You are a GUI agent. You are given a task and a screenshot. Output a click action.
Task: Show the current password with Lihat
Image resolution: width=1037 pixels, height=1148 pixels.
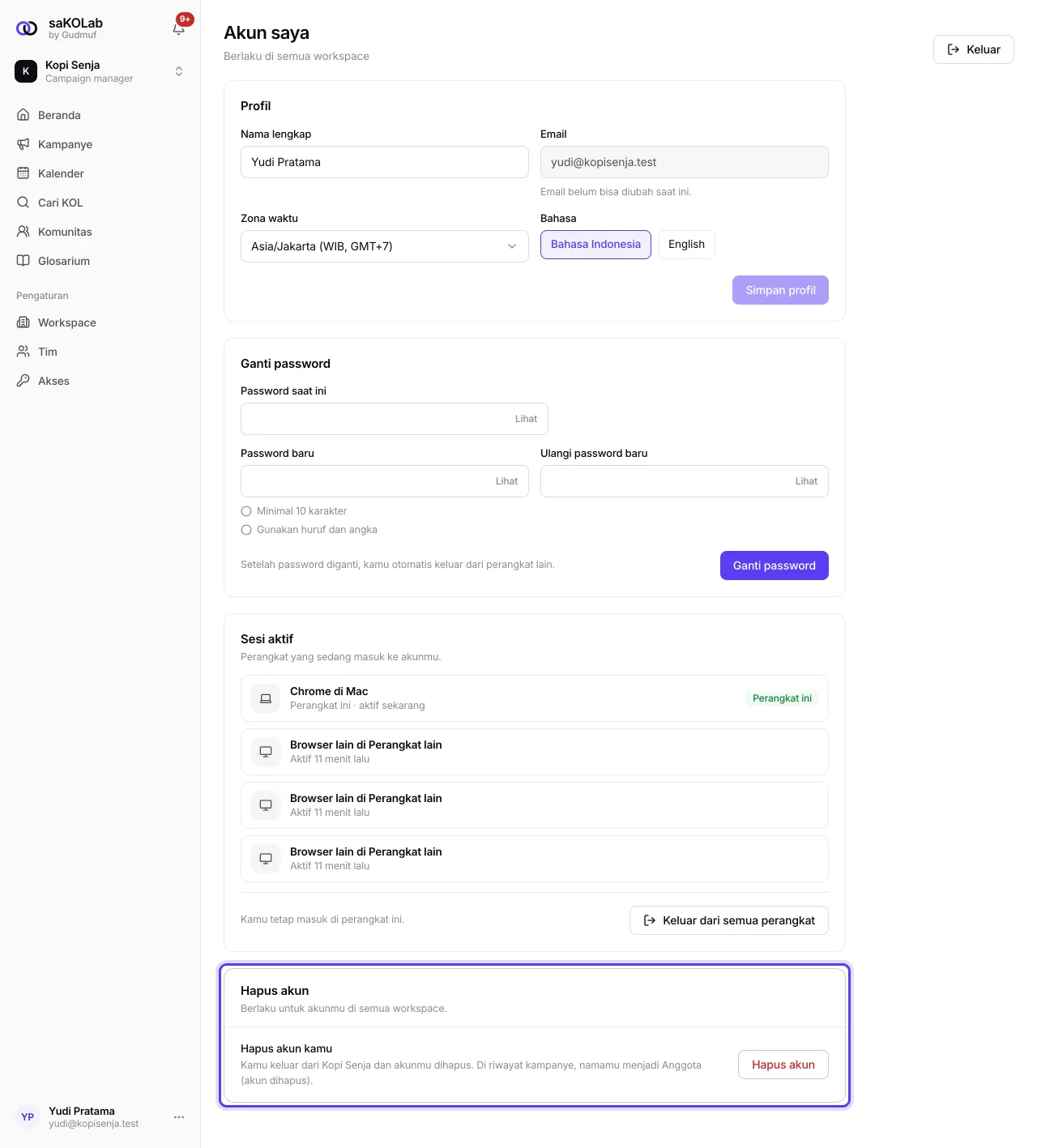(x=526, y=419)
